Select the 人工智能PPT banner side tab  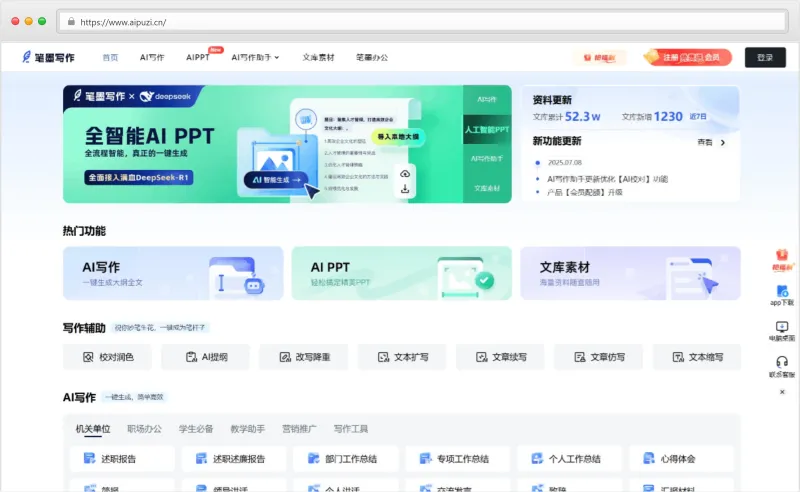click(x=487, y=129)
